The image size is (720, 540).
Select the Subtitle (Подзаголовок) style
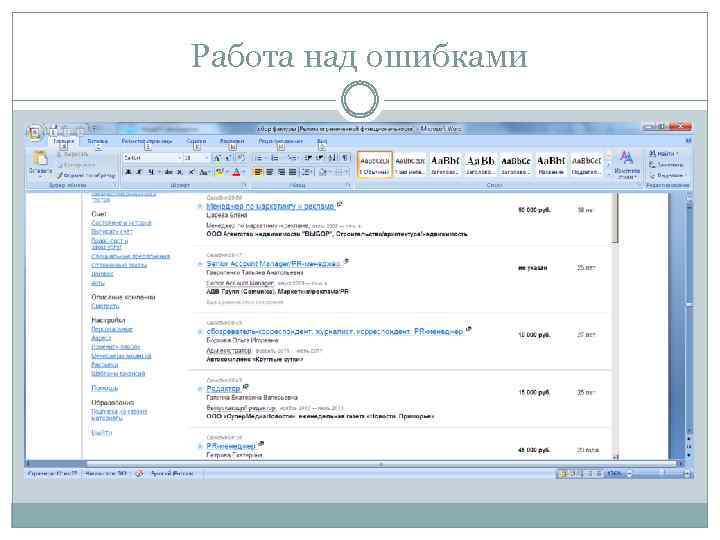pyautogui.click(x=586, y=164)
